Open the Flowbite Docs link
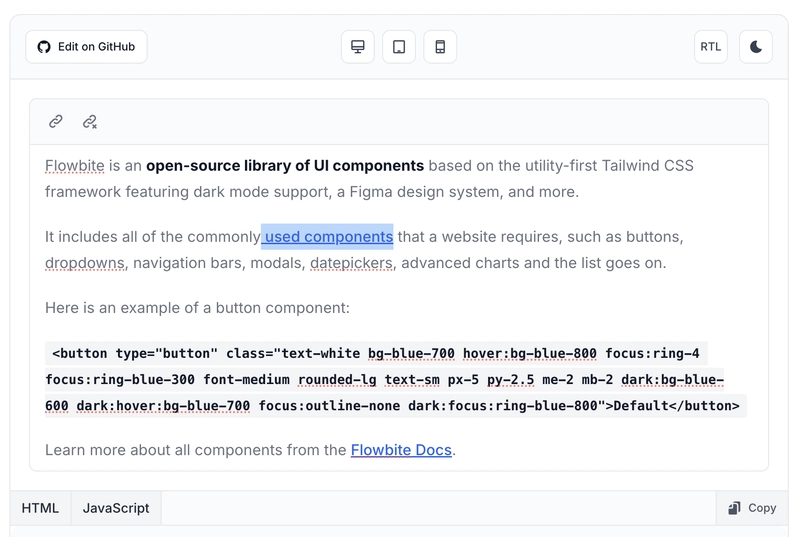This screenshot has height=537, width=800. click(401, 450)
